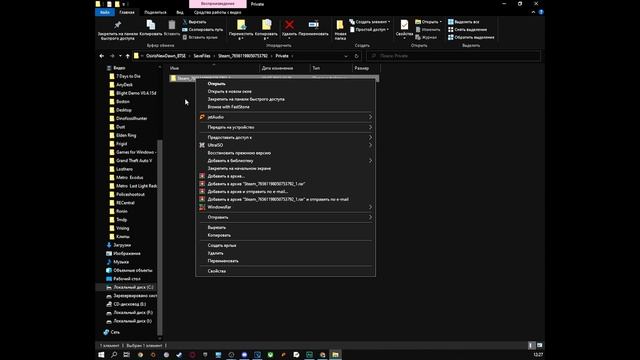Screen dimensions: 640x360
Task: Choose Добавить в архив... entry
Action: [x=285, y=176]
